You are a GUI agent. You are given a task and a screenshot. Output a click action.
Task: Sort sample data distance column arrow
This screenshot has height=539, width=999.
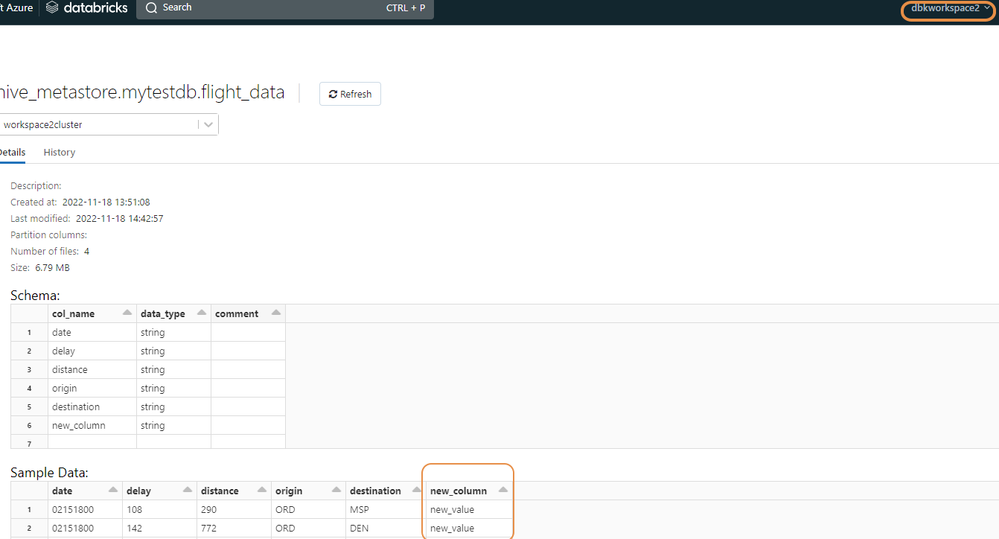(262, 489)
